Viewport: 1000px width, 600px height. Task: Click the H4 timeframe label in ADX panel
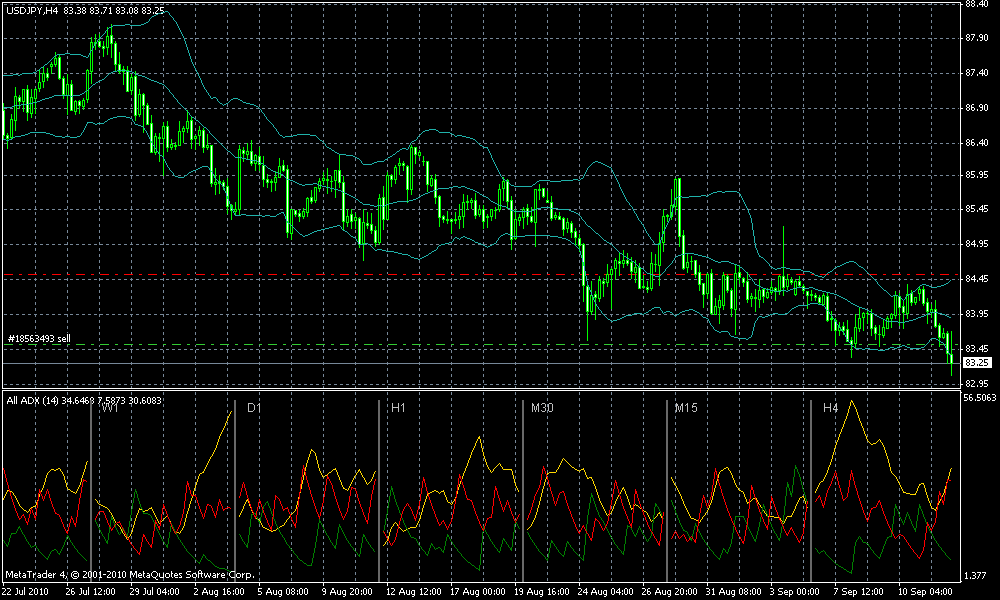click(830, 408)
